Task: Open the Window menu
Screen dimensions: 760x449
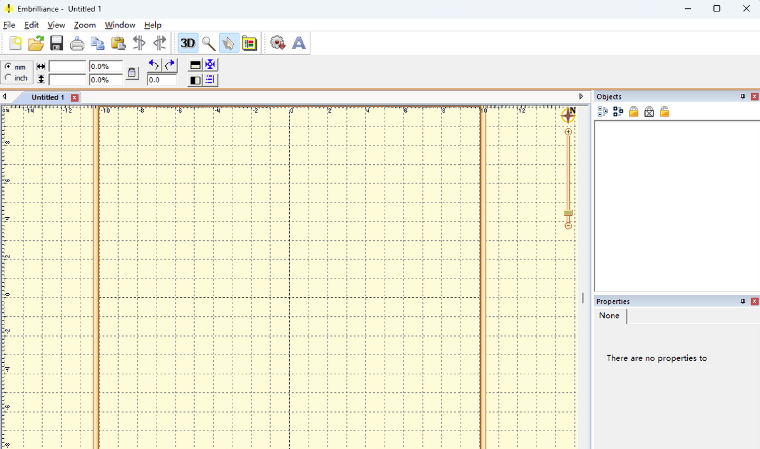Action: [120, 25]
